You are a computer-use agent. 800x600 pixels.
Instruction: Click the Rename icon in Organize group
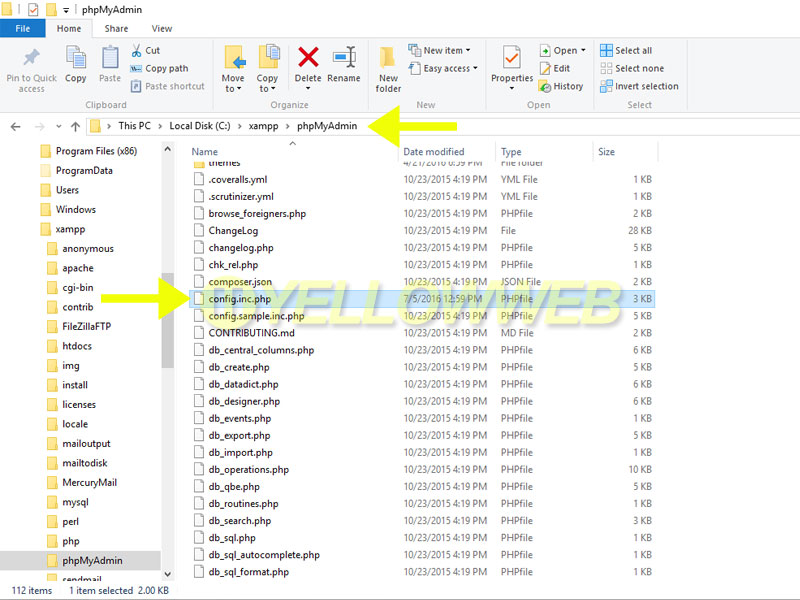click(344, 58)
